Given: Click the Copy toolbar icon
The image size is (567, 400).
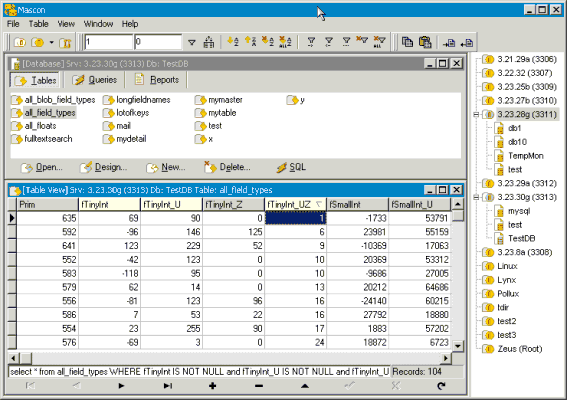Looking at the screenshot, I should [x=408, y=42].
